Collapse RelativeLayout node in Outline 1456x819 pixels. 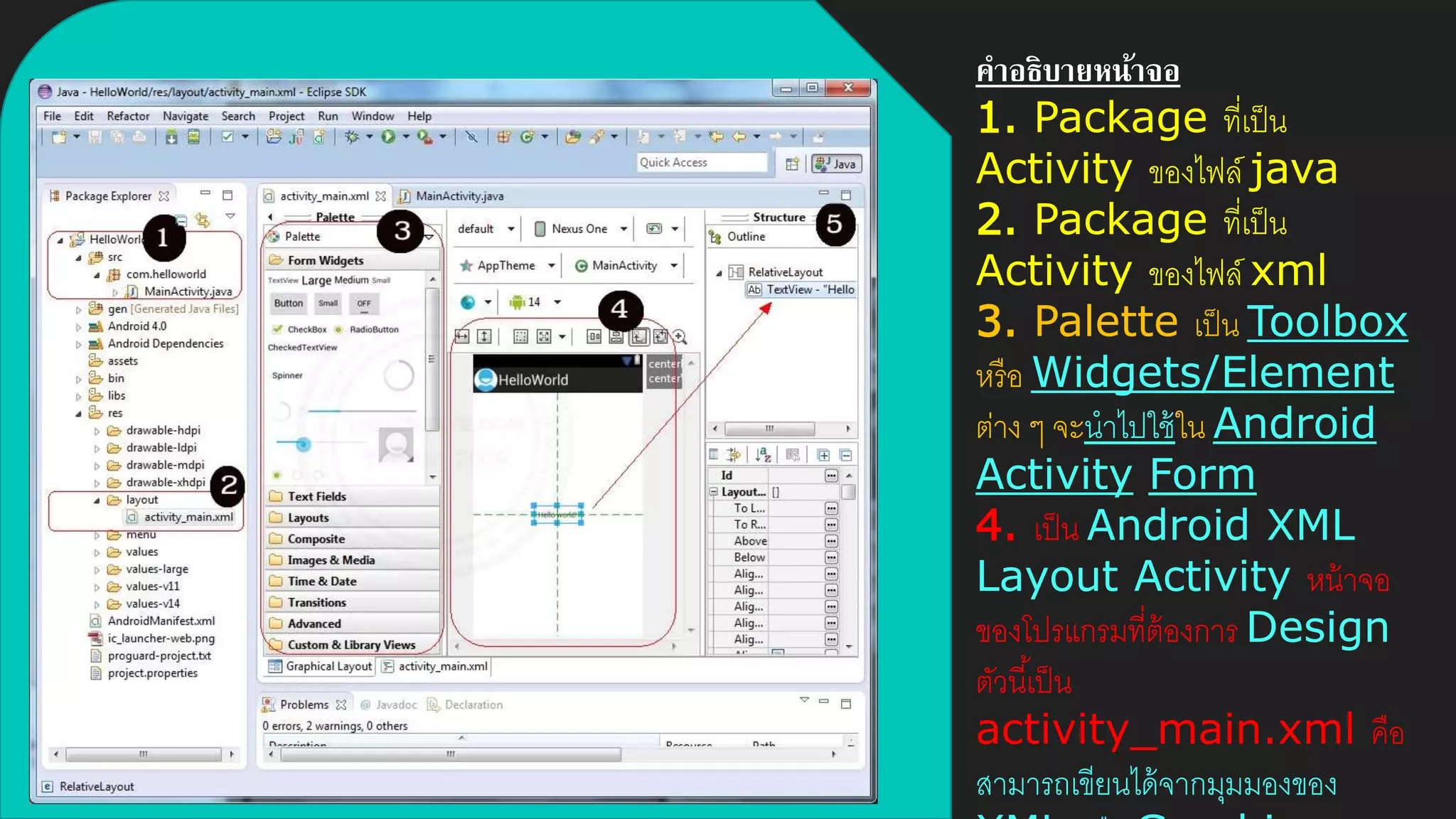click(719, 273)
